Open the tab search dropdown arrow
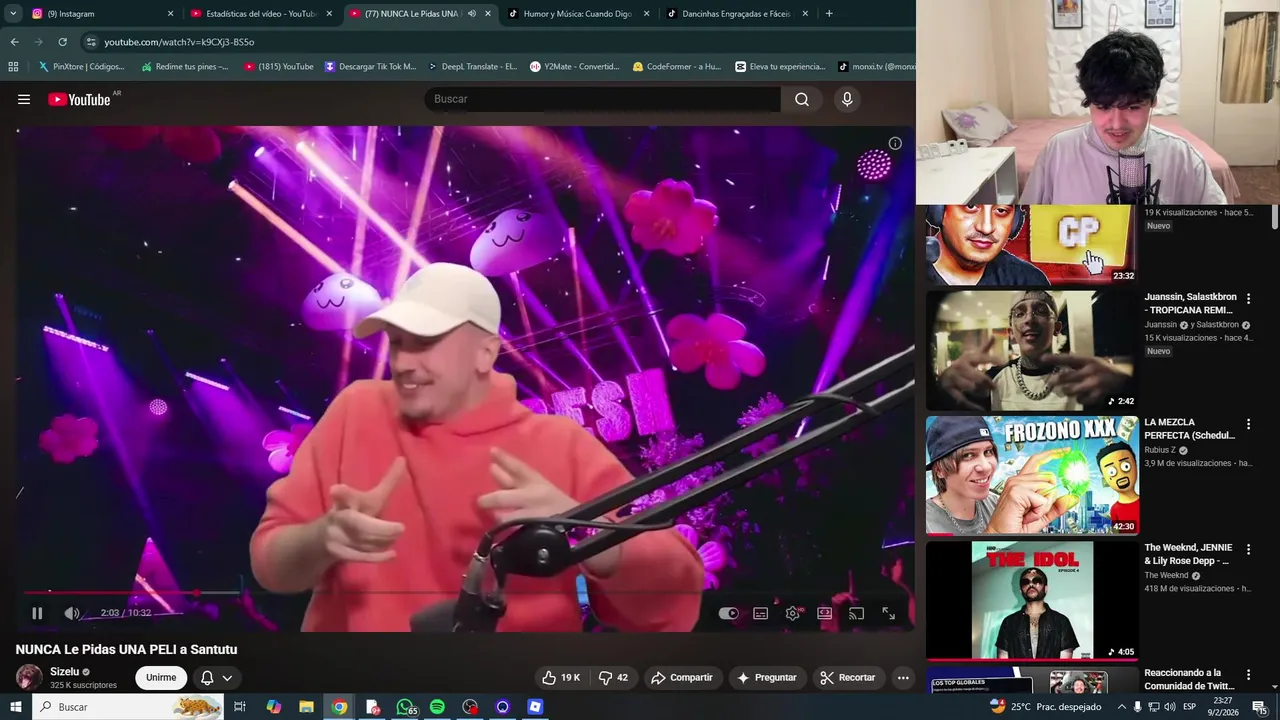 tap(13, 14)
